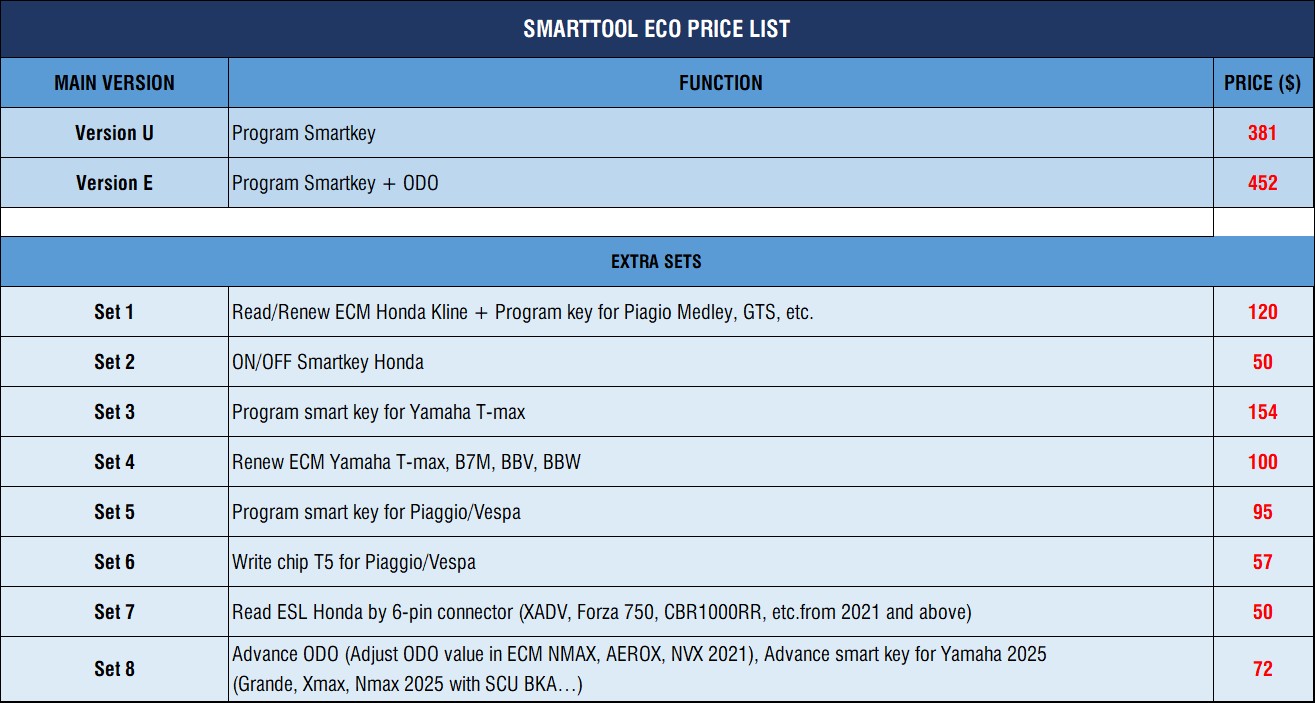
Task: Click the Write chip T5 for Piaggio/Vespa cell
Action: coord(720,562)
